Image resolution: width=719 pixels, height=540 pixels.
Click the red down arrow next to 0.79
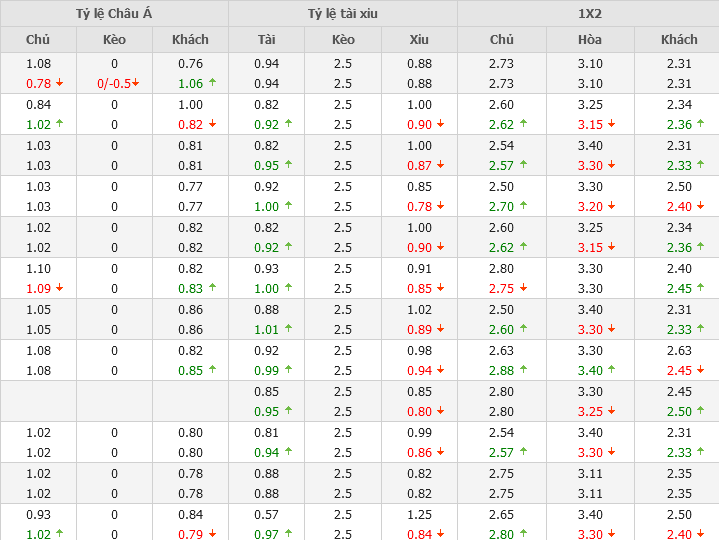[212, 534]
